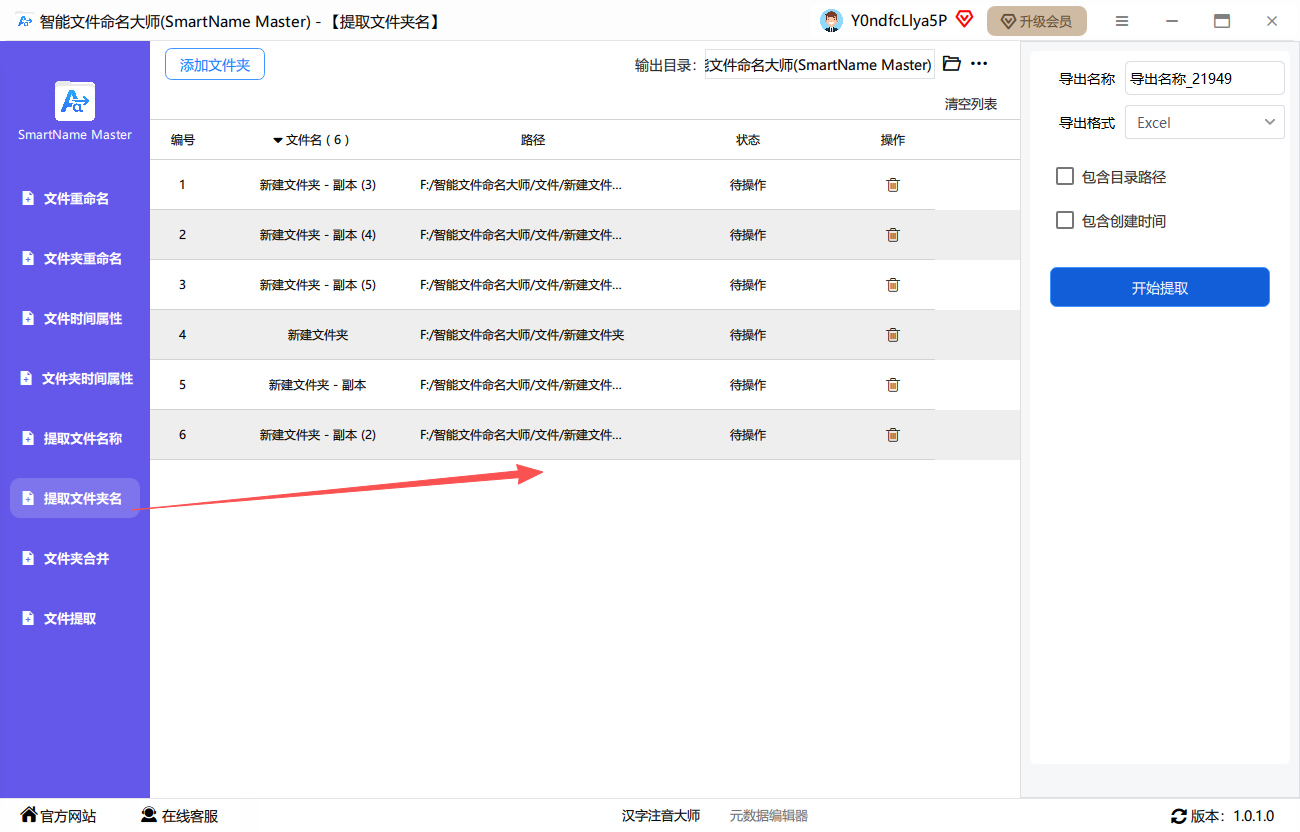Open 官方网站 link in status bar
Image resolution: width=1300 pixels, height=832 pixels.
pos(59,816)
